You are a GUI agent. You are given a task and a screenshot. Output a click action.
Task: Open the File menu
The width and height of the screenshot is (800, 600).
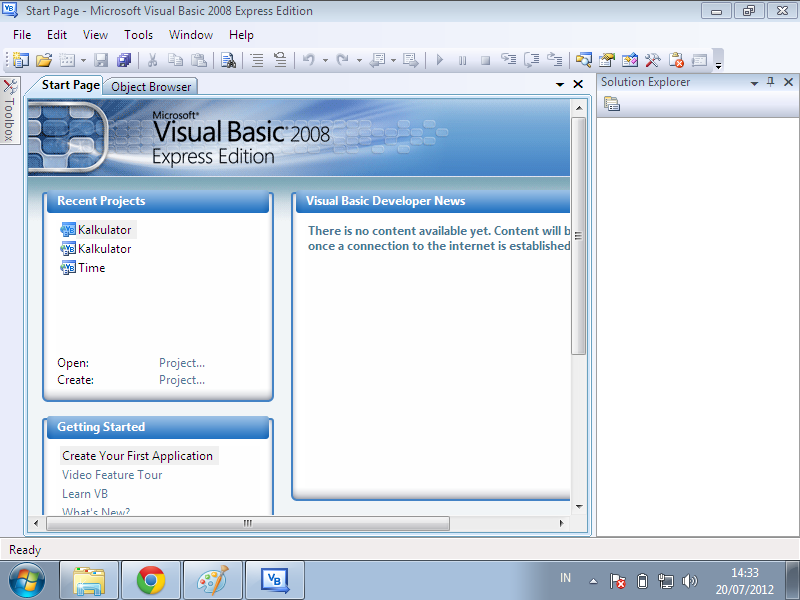click(x=22, y=35)
